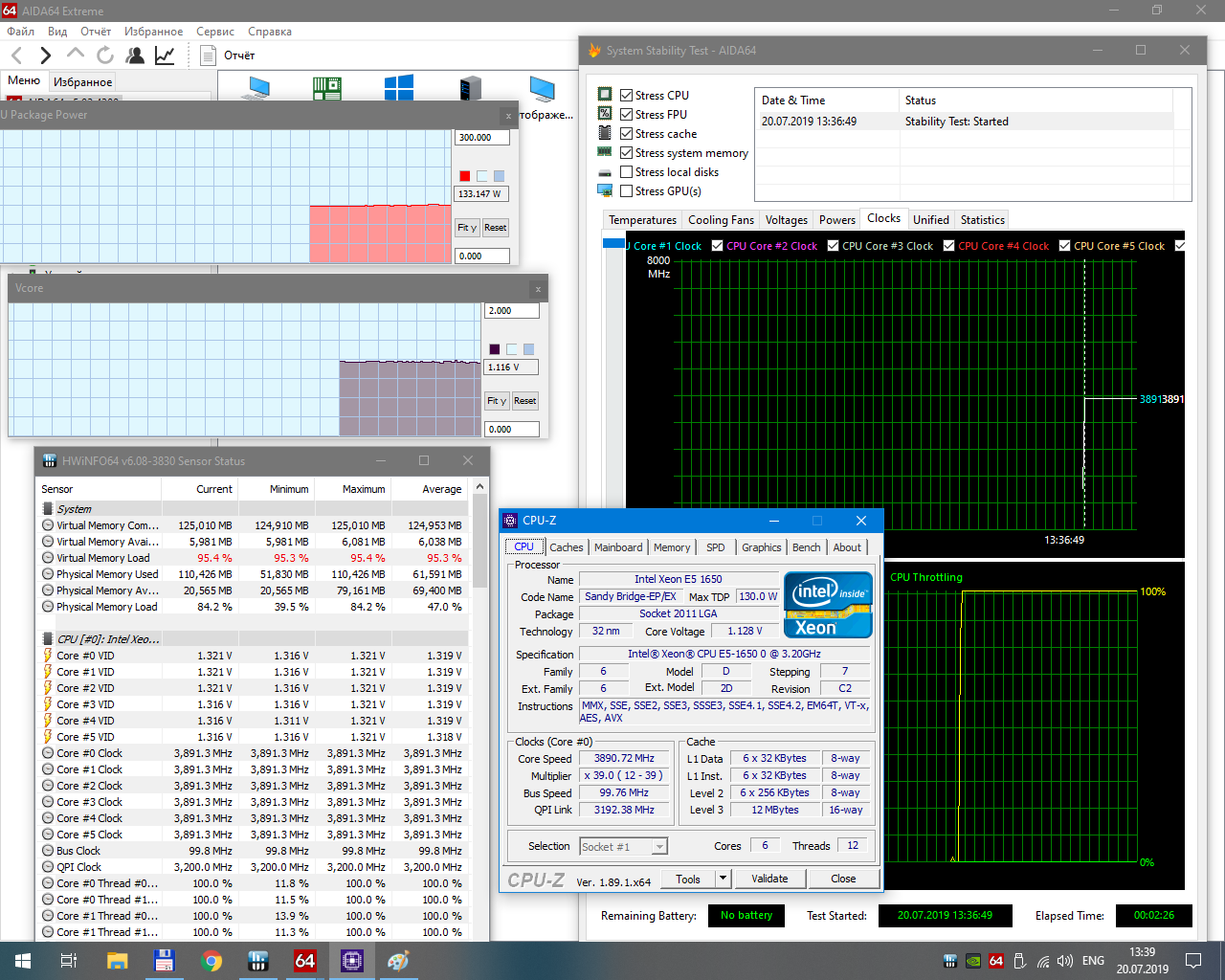The height and width of the screenshot is (980, 1225).
Task: Switch to the Temperatures tab
Action: click(x=642, y=220)
